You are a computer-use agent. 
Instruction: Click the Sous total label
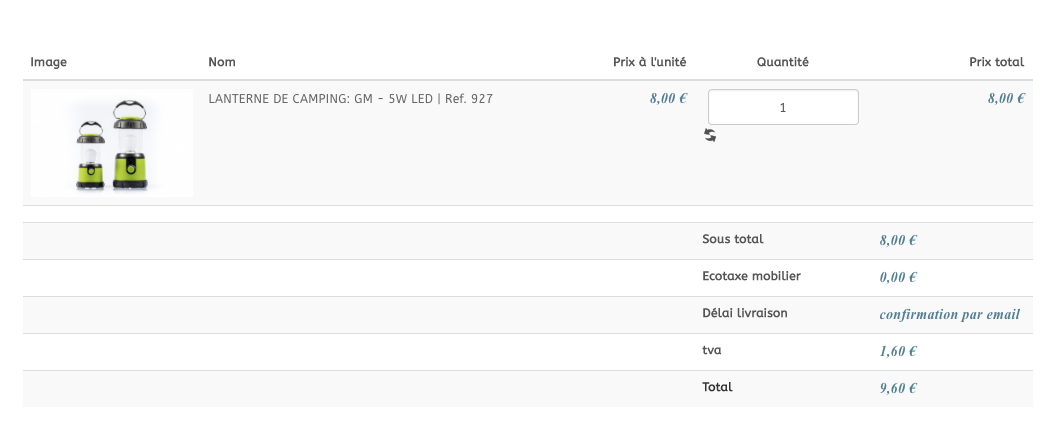pos(733,239)
